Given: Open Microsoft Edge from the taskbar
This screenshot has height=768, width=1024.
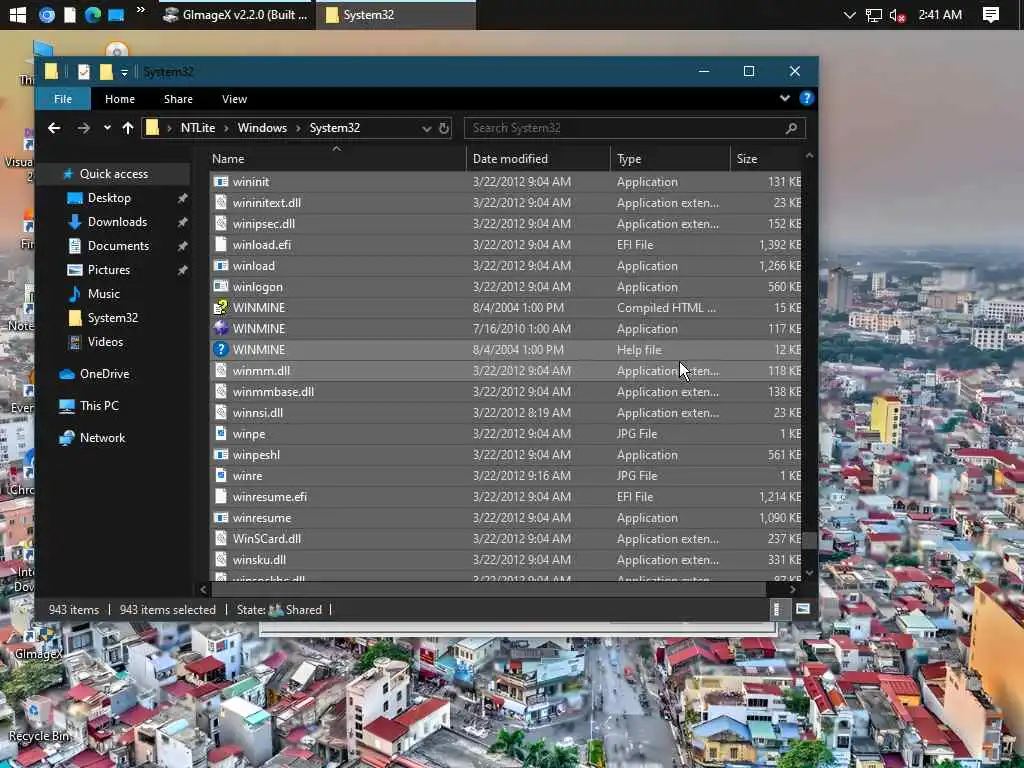Looking at the screenshot, I should [93, 14].
